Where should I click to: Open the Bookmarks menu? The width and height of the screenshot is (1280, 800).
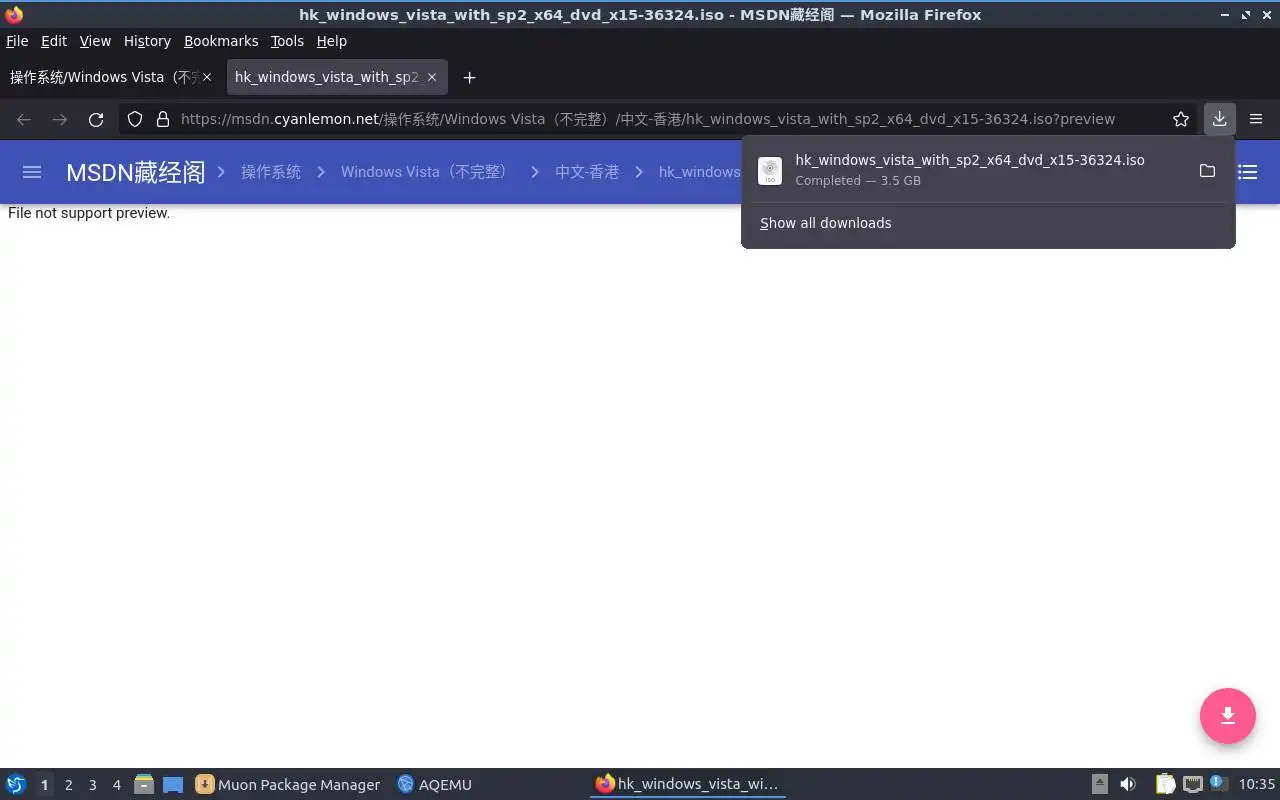click(221, 41)
